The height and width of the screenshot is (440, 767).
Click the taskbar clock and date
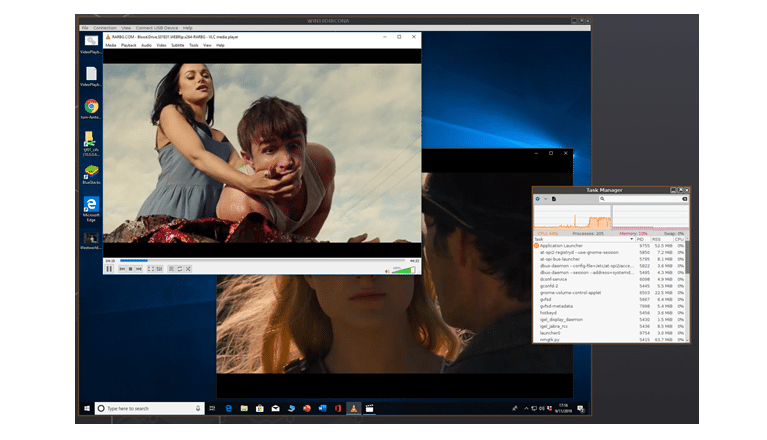563,408
